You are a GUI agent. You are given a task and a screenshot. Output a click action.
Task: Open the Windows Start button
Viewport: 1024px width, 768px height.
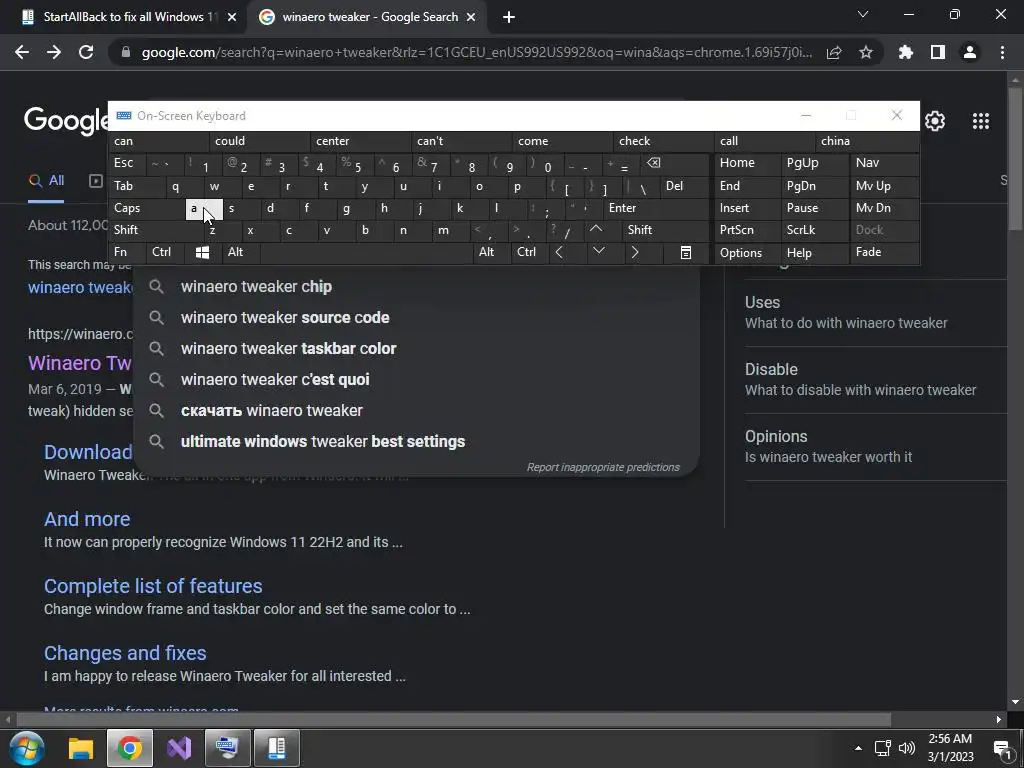coord(27,748)
